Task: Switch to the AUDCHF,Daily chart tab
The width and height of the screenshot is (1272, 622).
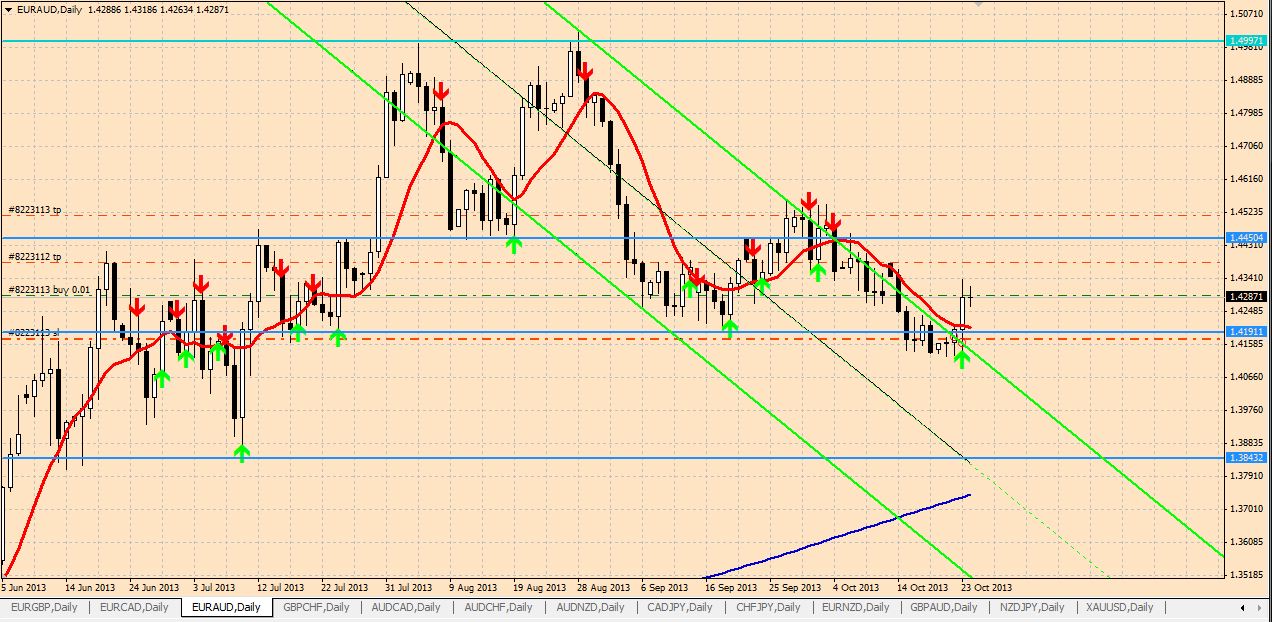Action: [497, 607]
